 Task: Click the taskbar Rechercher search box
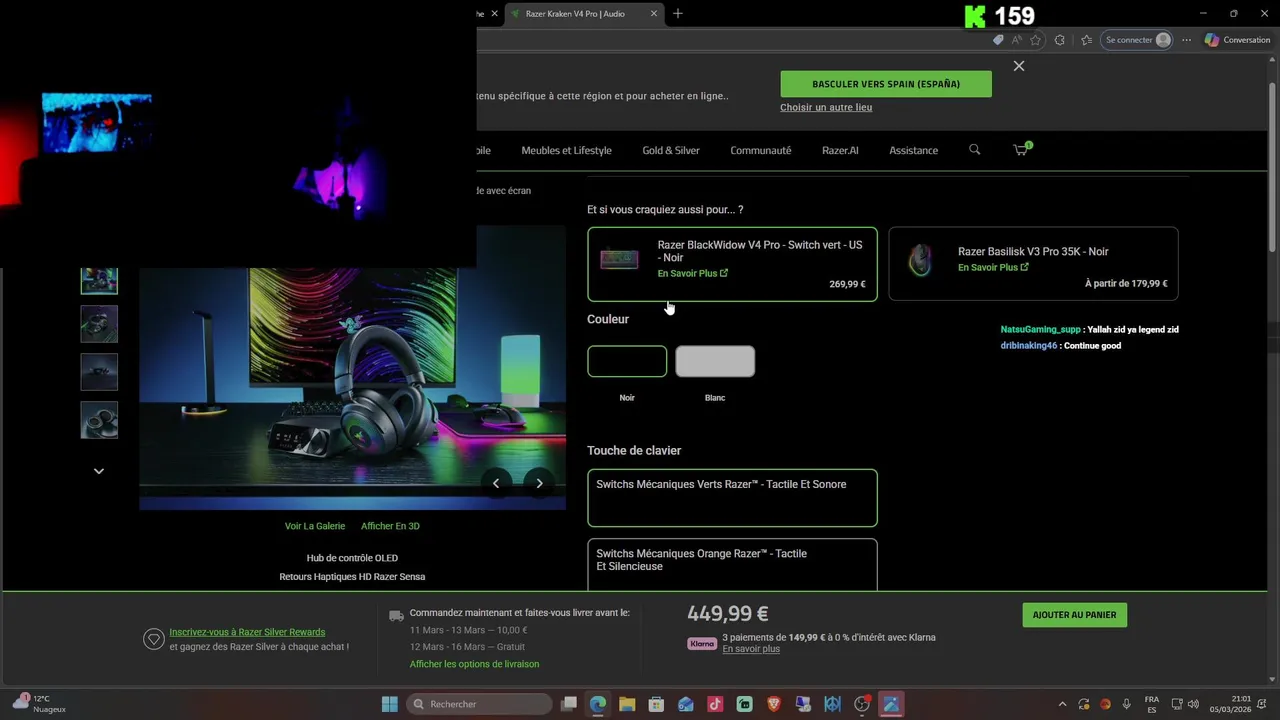[480, 704]
